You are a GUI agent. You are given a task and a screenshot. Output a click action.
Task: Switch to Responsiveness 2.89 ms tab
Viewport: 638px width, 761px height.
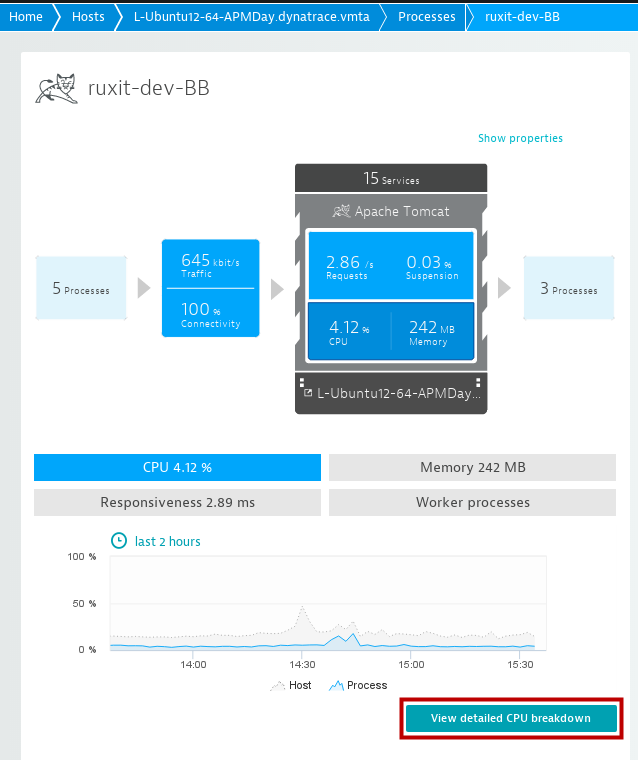pos(177,502)
